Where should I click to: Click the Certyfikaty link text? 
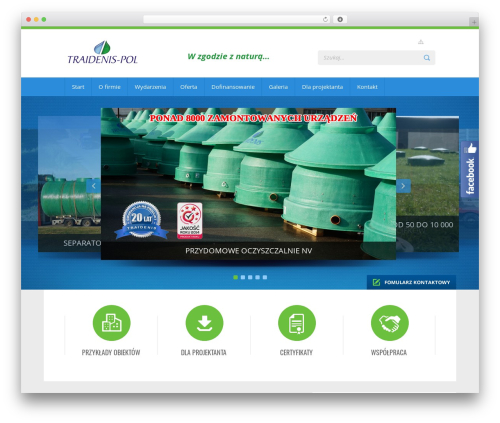click(x=296, y=352)
